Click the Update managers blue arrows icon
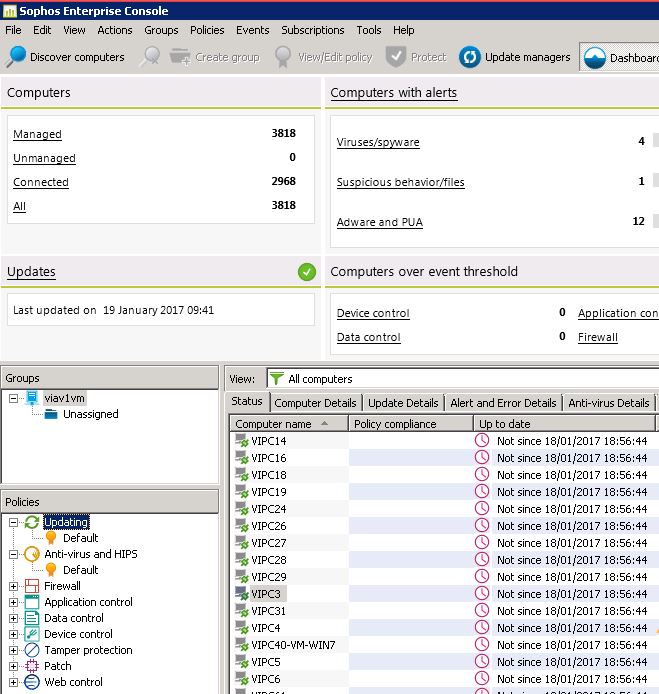Screen dimensions: 659x694 point(470,57)
